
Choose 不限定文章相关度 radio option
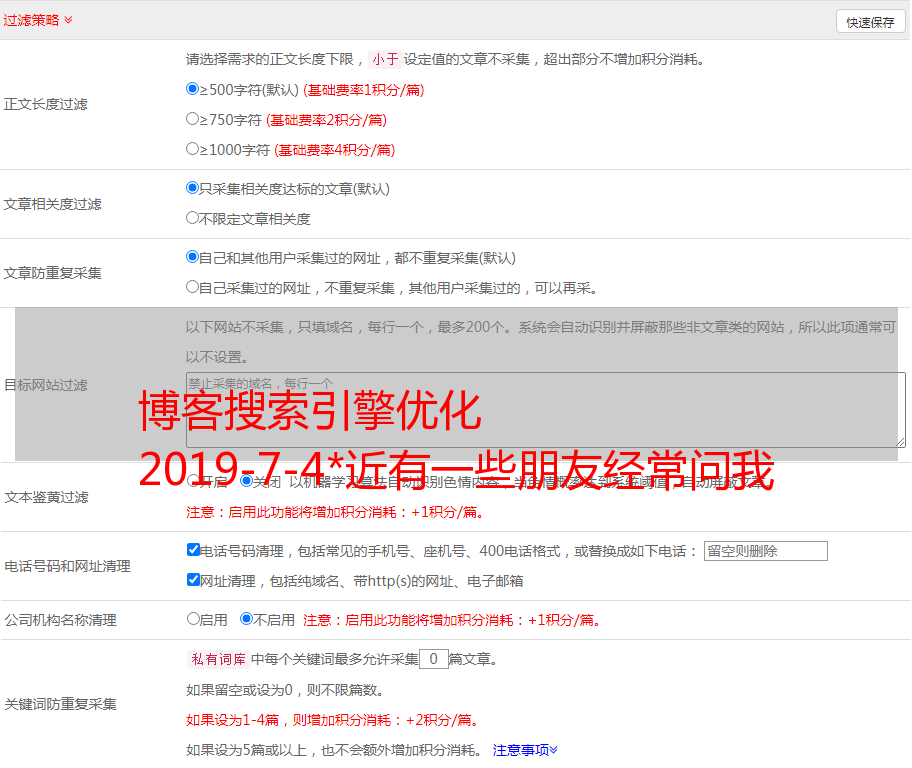(193, 218)
